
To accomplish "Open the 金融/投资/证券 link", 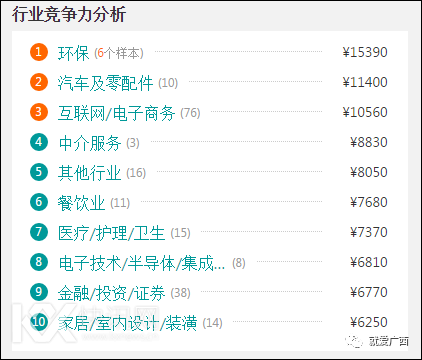I will (111, 293).
